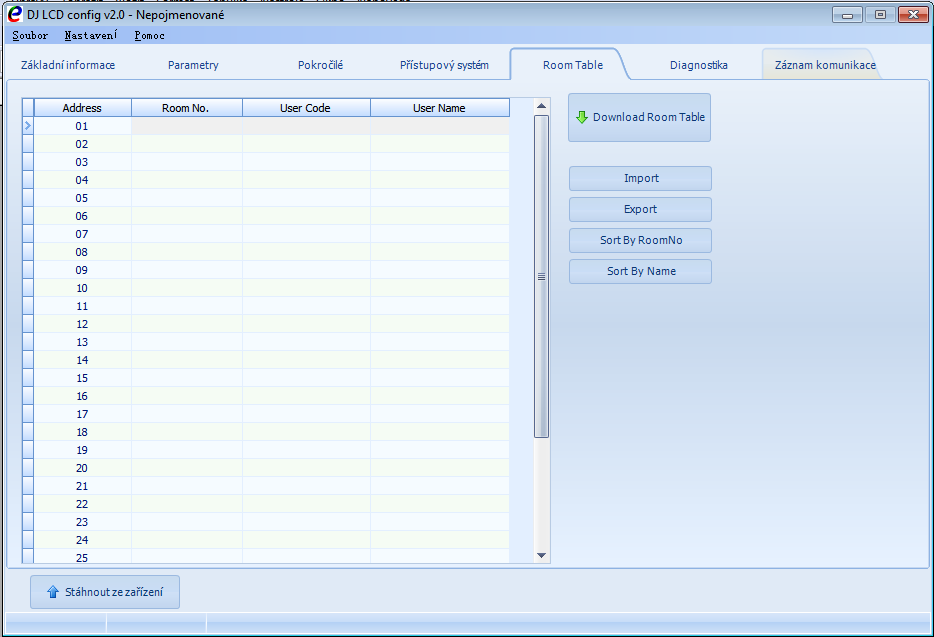Click the Address column header
The height and width of the screenshot is (637, 934).
pyautogui.click(x=82, y=108)
